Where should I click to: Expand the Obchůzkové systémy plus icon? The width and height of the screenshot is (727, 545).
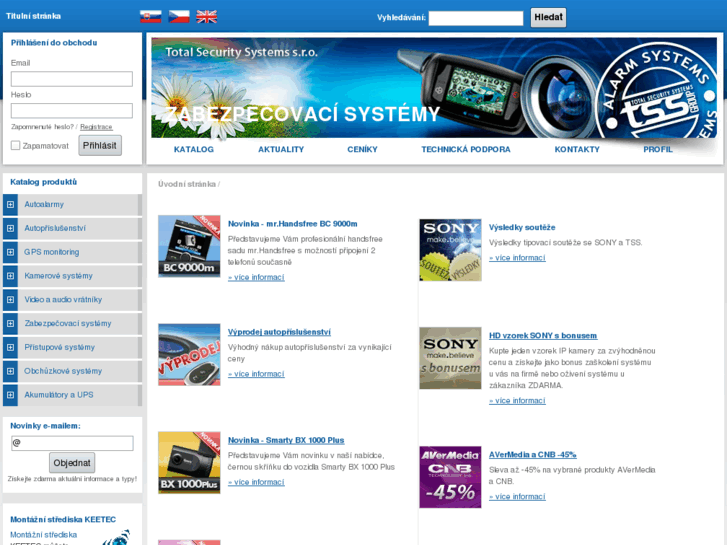10,372
